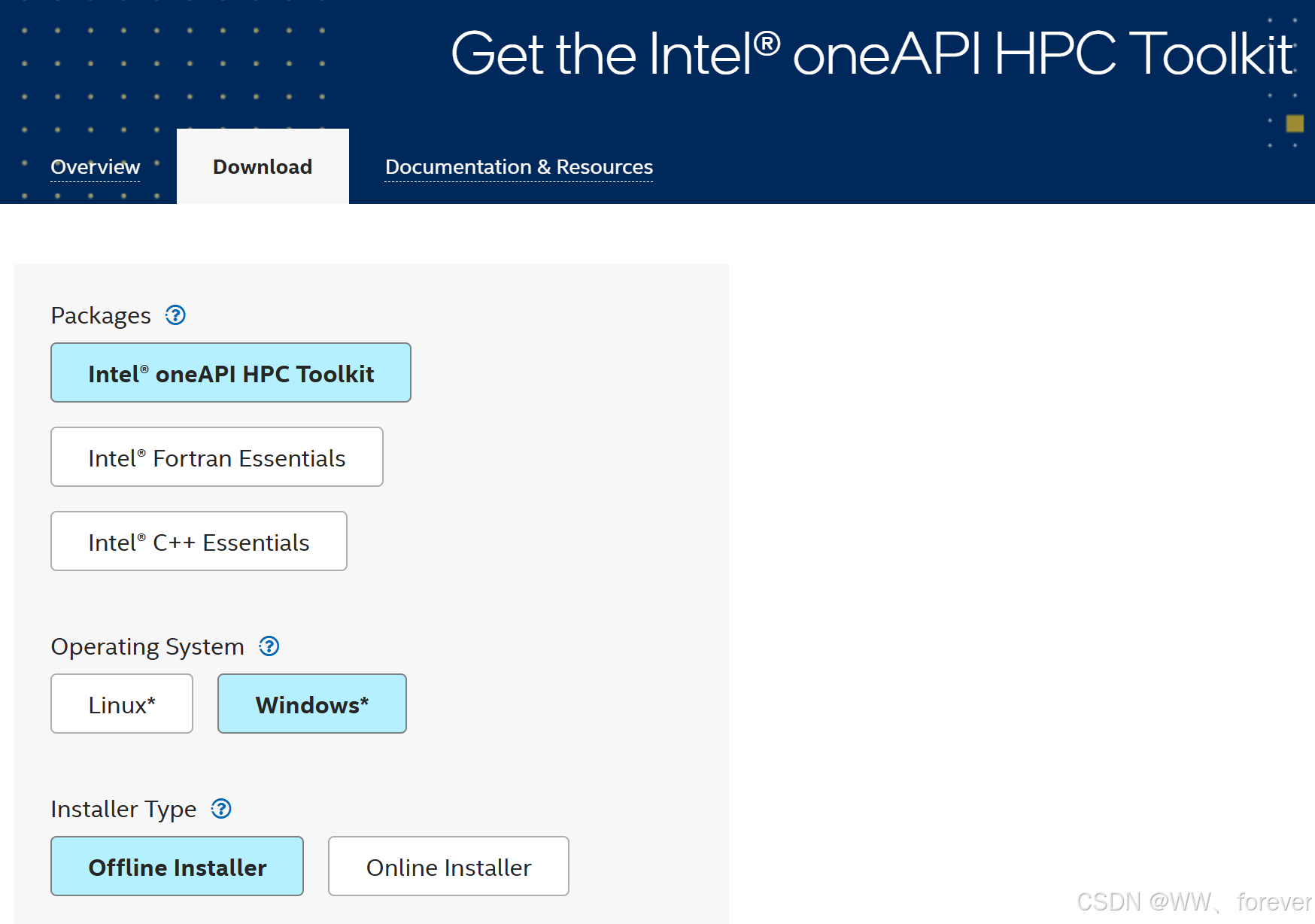This screenshot has height=924, width=1315.
Task: Open the Installer Type help icon
Action: 221,809
